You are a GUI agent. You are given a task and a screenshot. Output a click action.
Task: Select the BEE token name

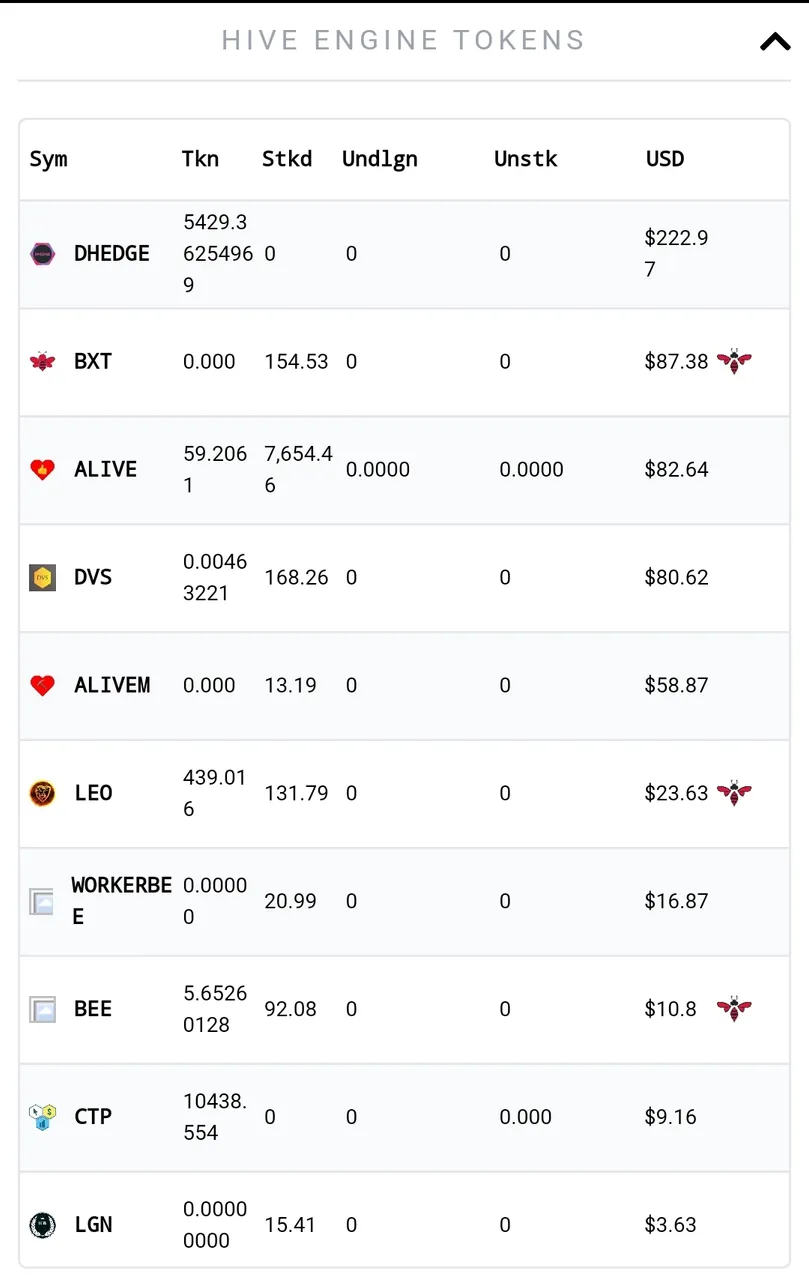[93, 1009]
